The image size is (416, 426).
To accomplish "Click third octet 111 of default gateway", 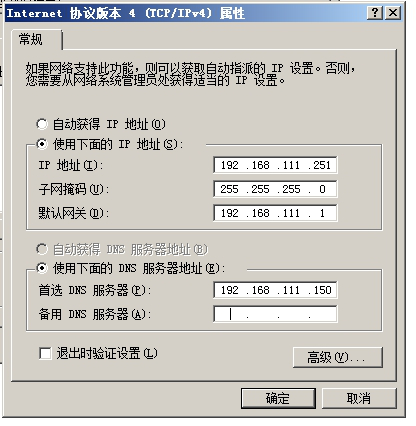I will [291, 213].
